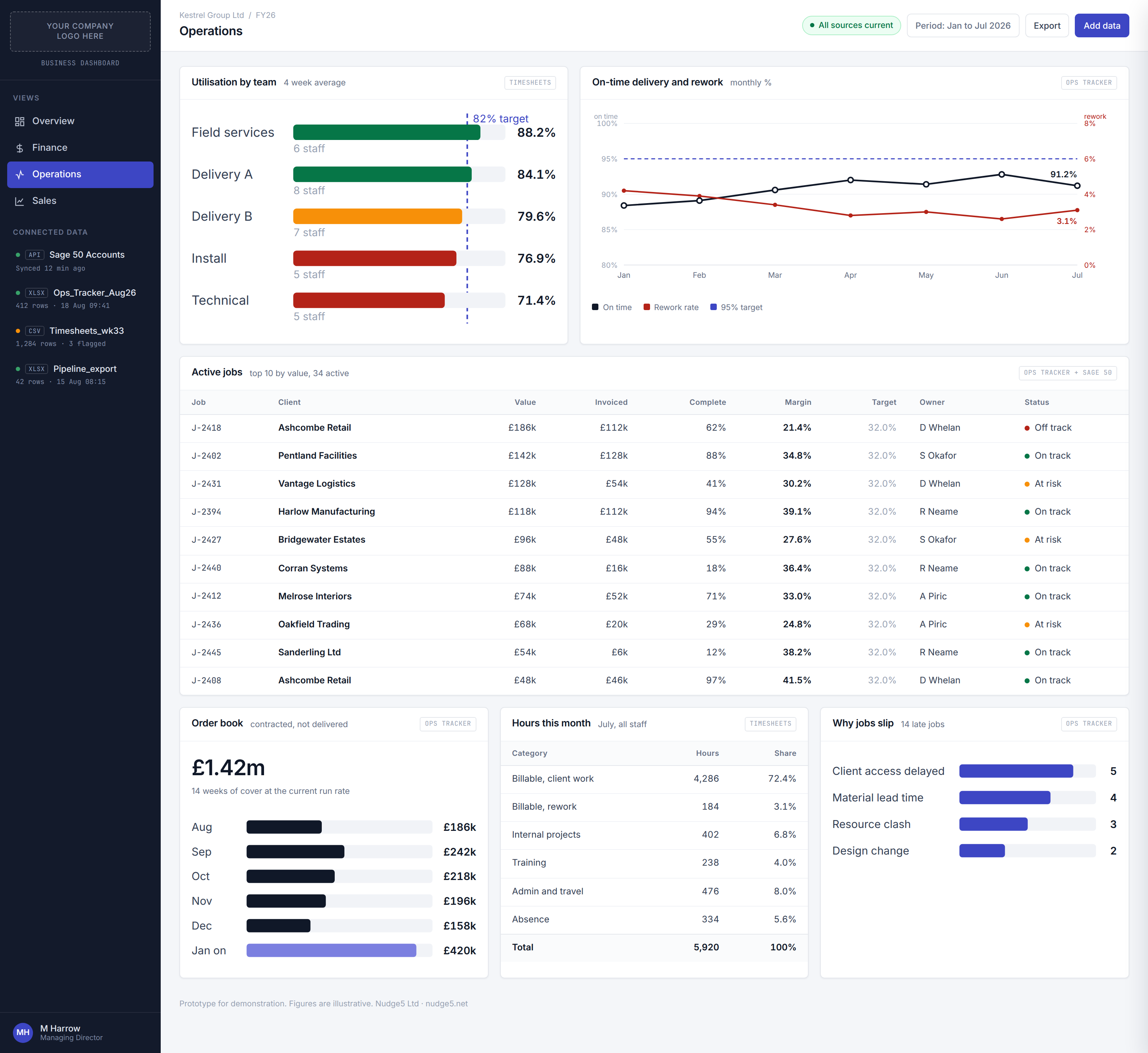Click the FY26 breadcrumb
This screenshot has width=1148, height=1053.
265,15
